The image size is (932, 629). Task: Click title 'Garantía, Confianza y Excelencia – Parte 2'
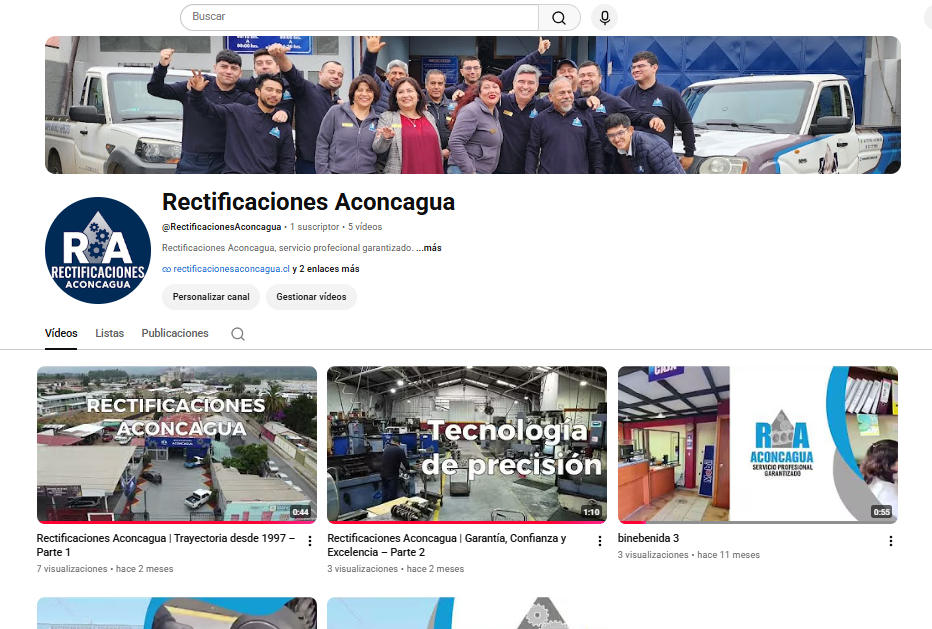pos(446,545)
